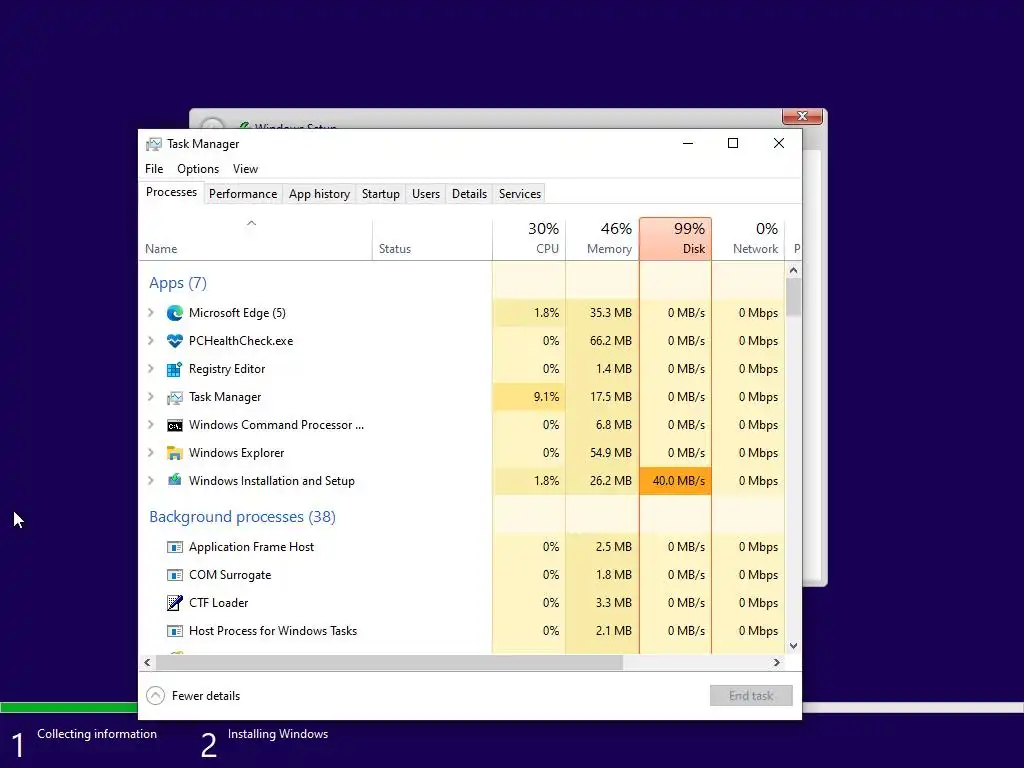Open the View menu

246,168
